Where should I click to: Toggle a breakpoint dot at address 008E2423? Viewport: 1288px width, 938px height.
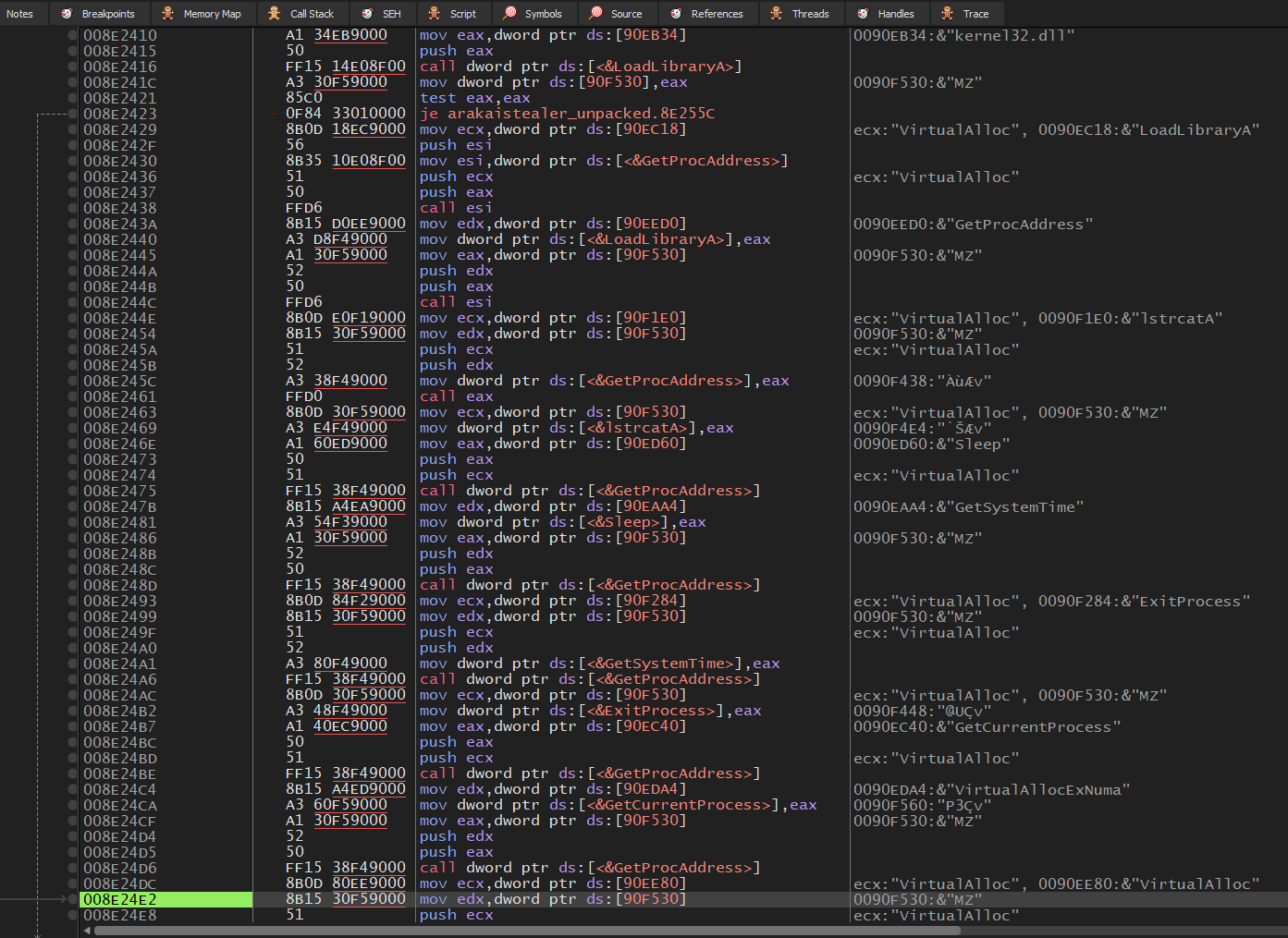coord(72,113)
